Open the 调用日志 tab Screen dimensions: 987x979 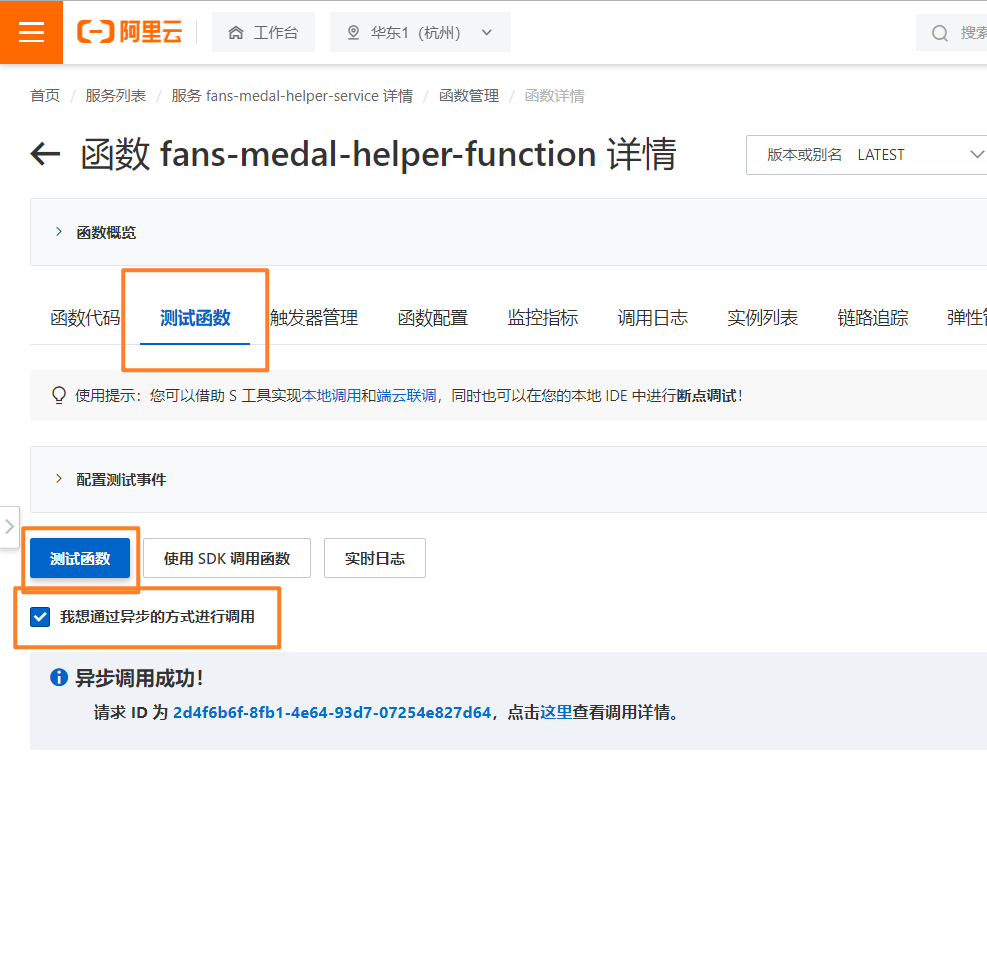(652, 318)
